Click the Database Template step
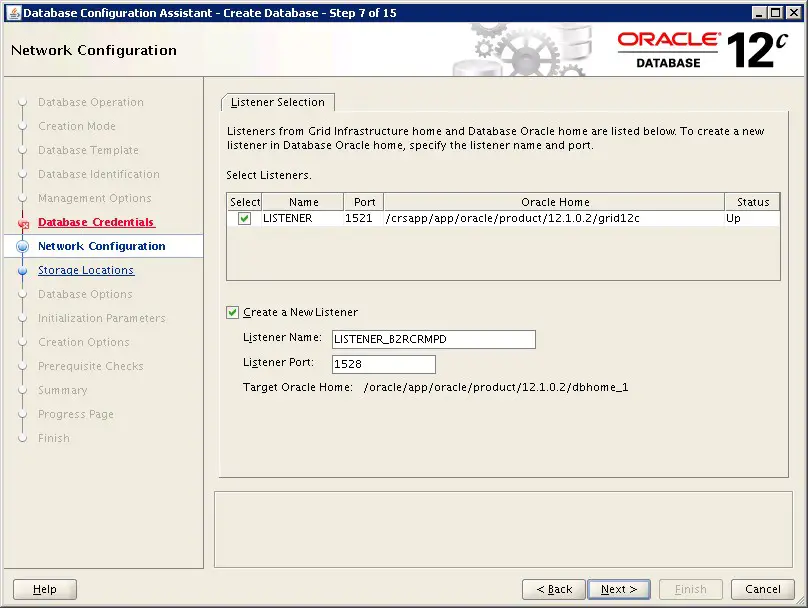This screenshot has height=608, width=808. (88, 150)
